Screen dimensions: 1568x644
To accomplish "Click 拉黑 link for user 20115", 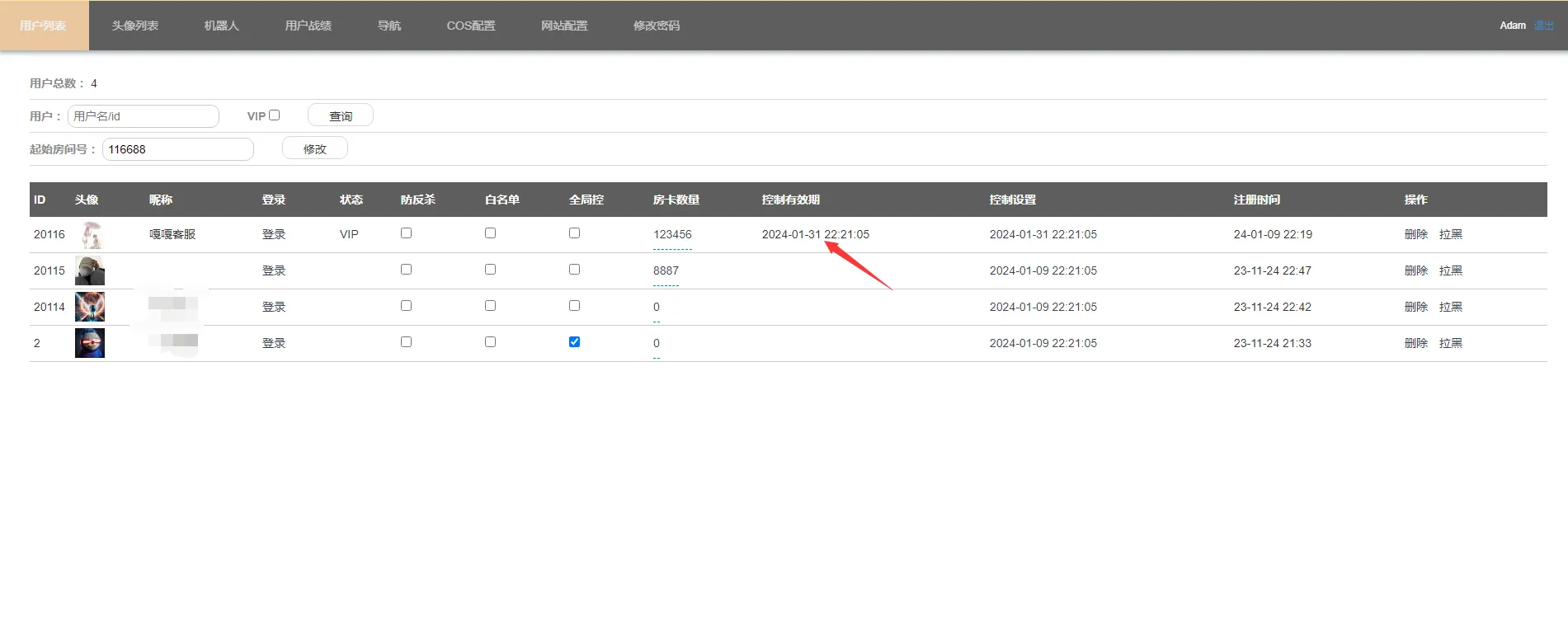I will point(1450,270).
